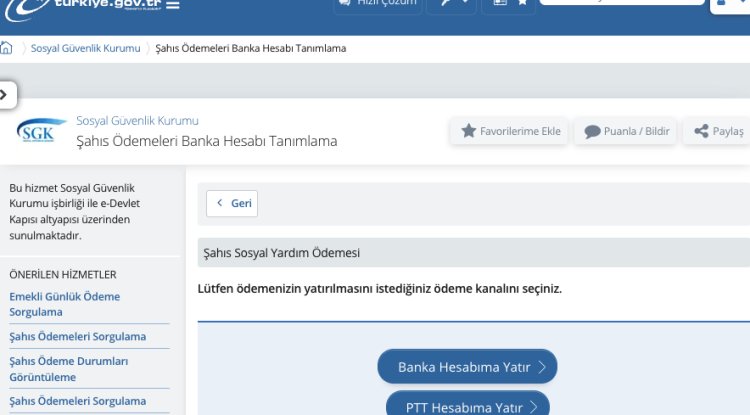
Task: Open the hamburger menu beside the turkiye.gov.tr logo
Action: 173,5
